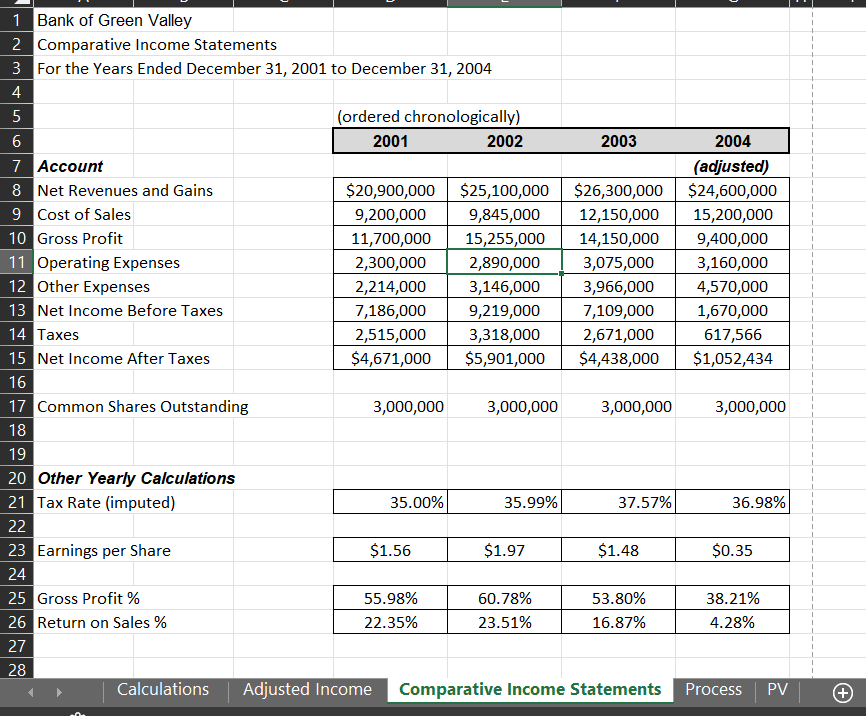Click the 4.28% return on sales cell
866x716 pixels.
(x=732, y=623)
